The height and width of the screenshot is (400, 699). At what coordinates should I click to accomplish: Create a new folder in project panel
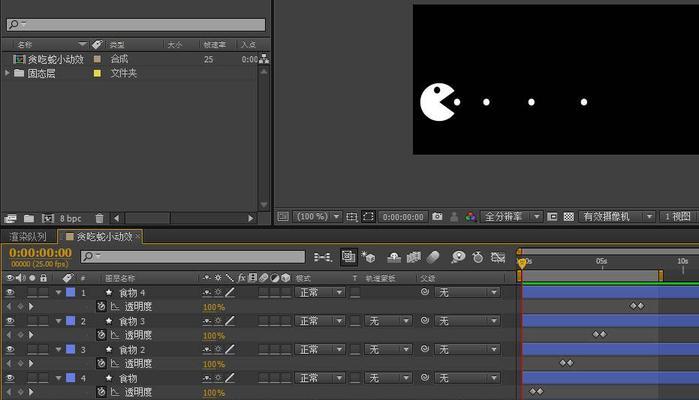point(29,219)
